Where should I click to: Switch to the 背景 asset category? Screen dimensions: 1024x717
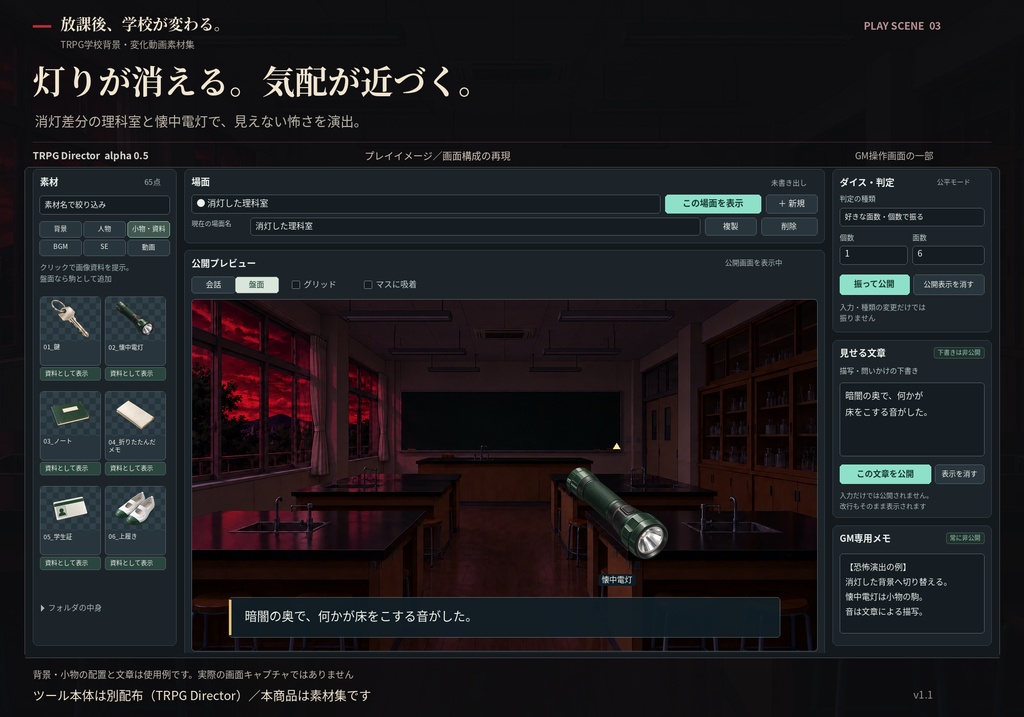click(x=61, y=229)
